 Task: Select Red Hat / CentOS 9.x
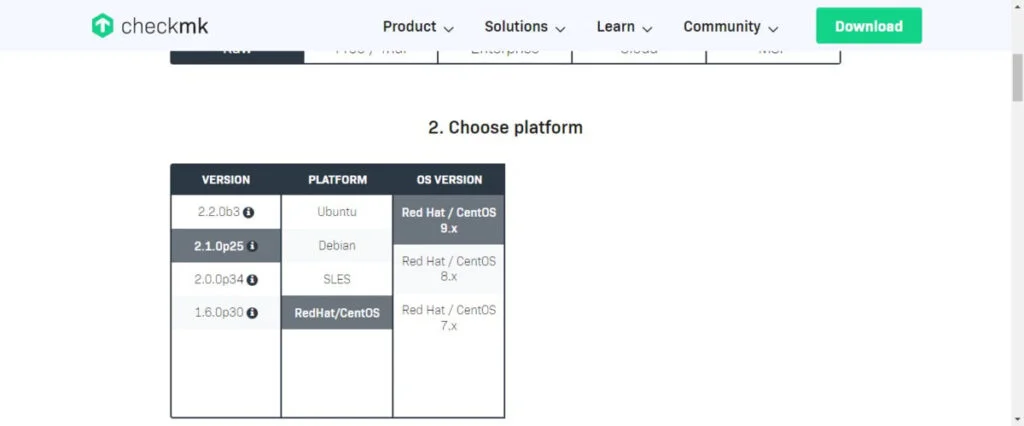[x=449, y=220]
